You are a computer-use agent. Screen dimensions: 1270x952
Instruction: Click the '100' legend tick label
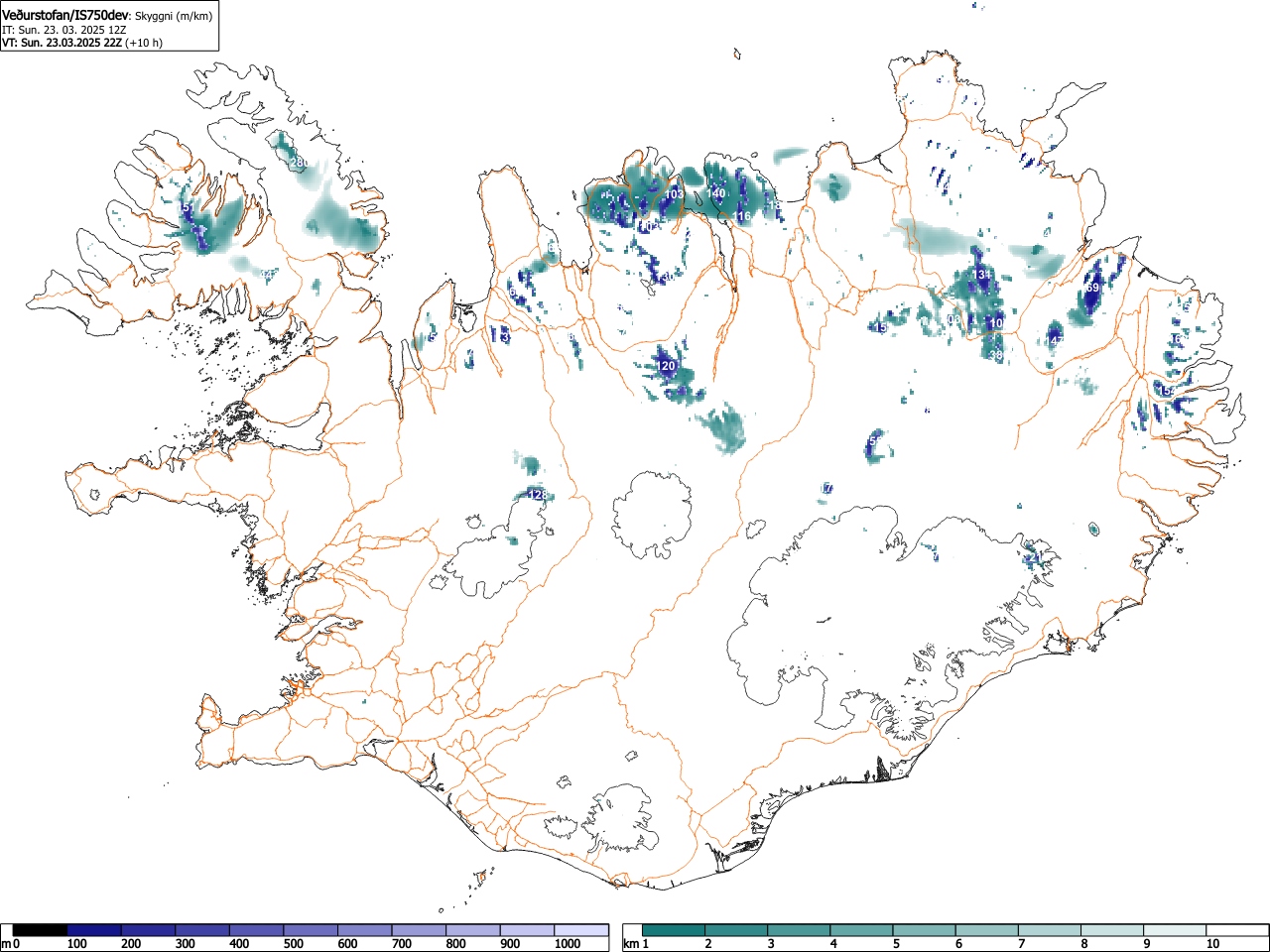(x=76, y=944)
